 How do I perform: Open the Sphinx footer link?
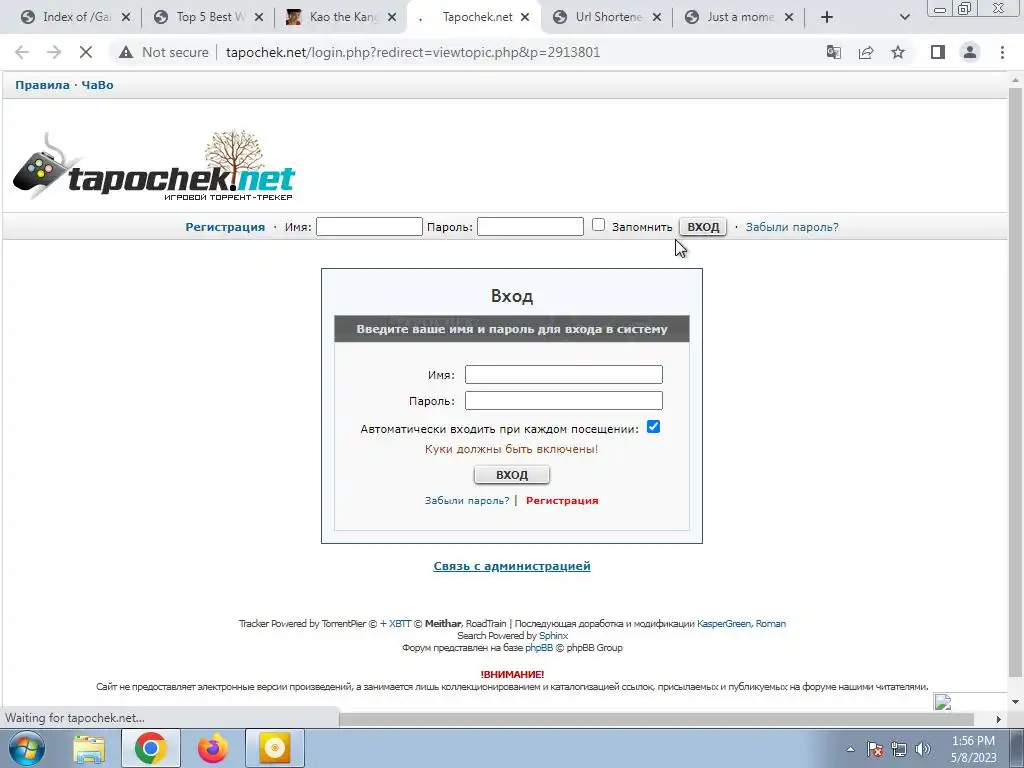553,635
